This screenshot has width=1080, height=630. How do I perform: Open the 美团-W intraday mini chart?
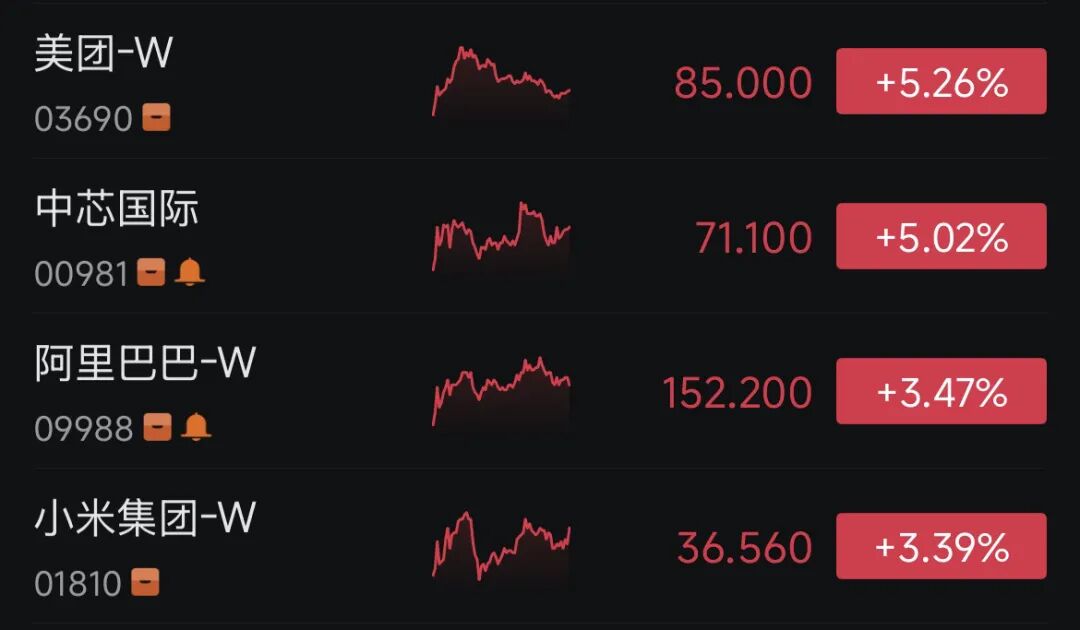[x=501, y=83]
